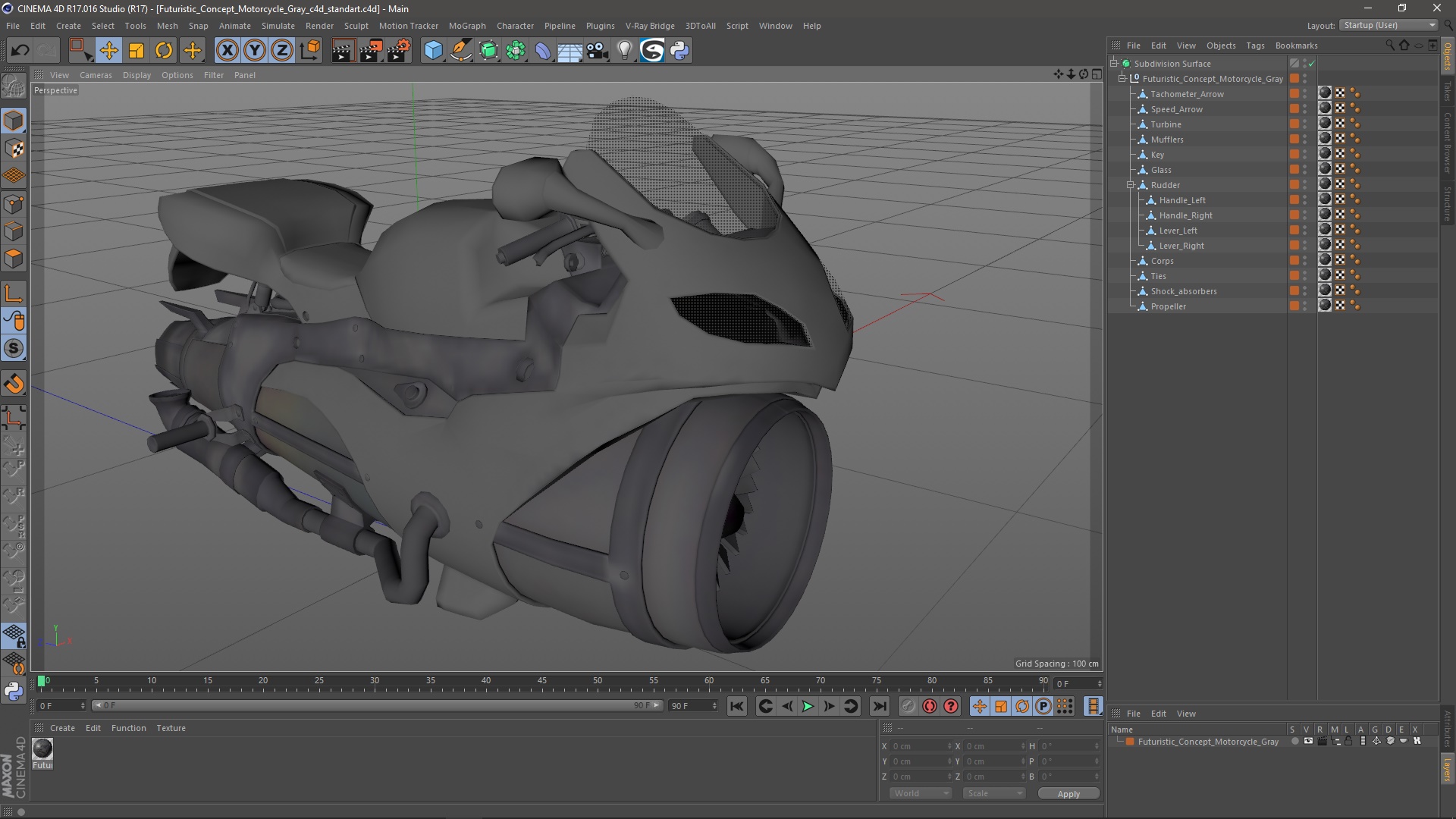This screenshot has width=1456, height=819.
Task: Click the Coordinate System icon
Action: (310, 51)
